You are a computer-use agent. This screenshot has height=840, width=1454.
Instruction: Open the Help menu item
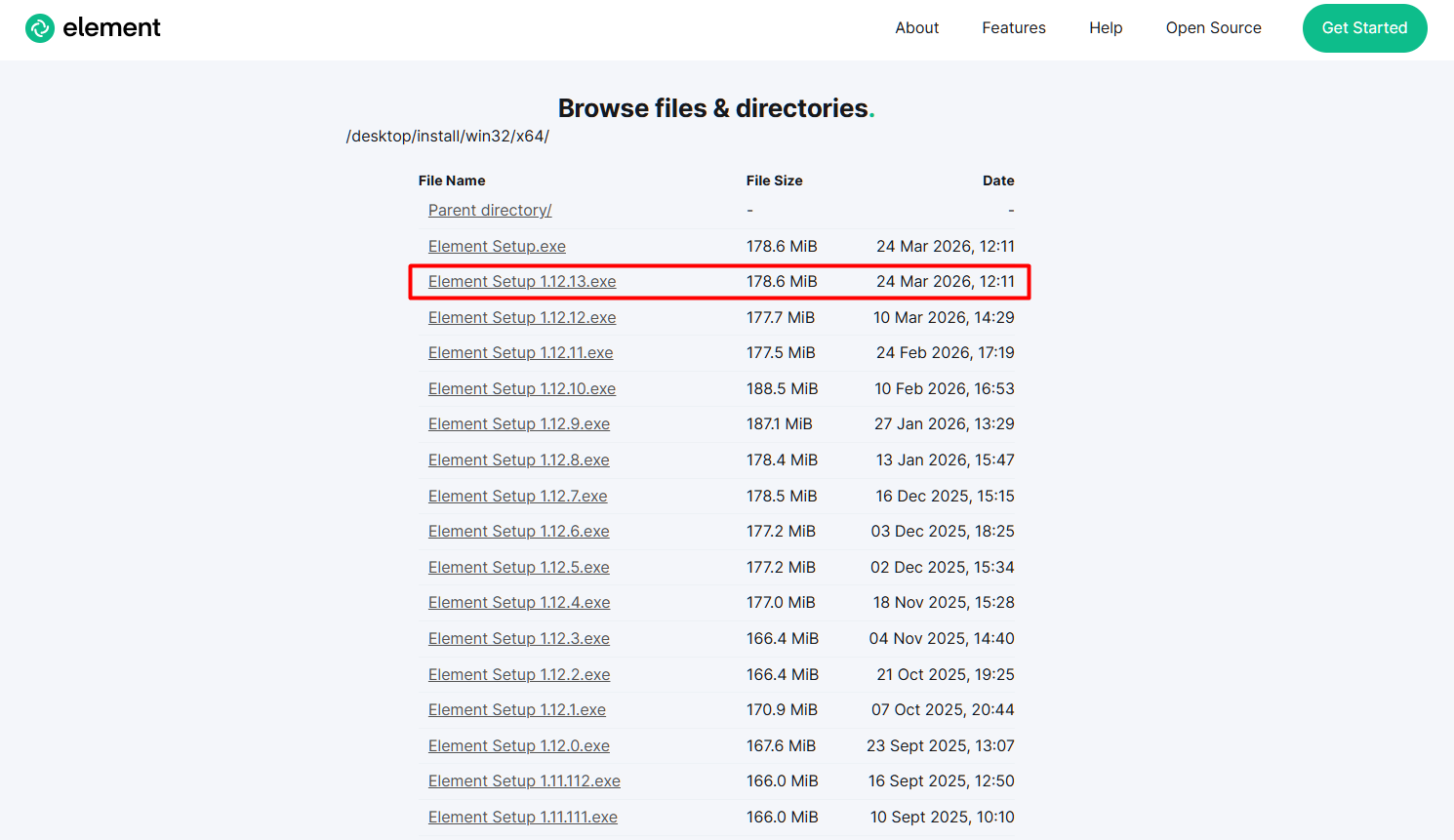click(1106, 28)
